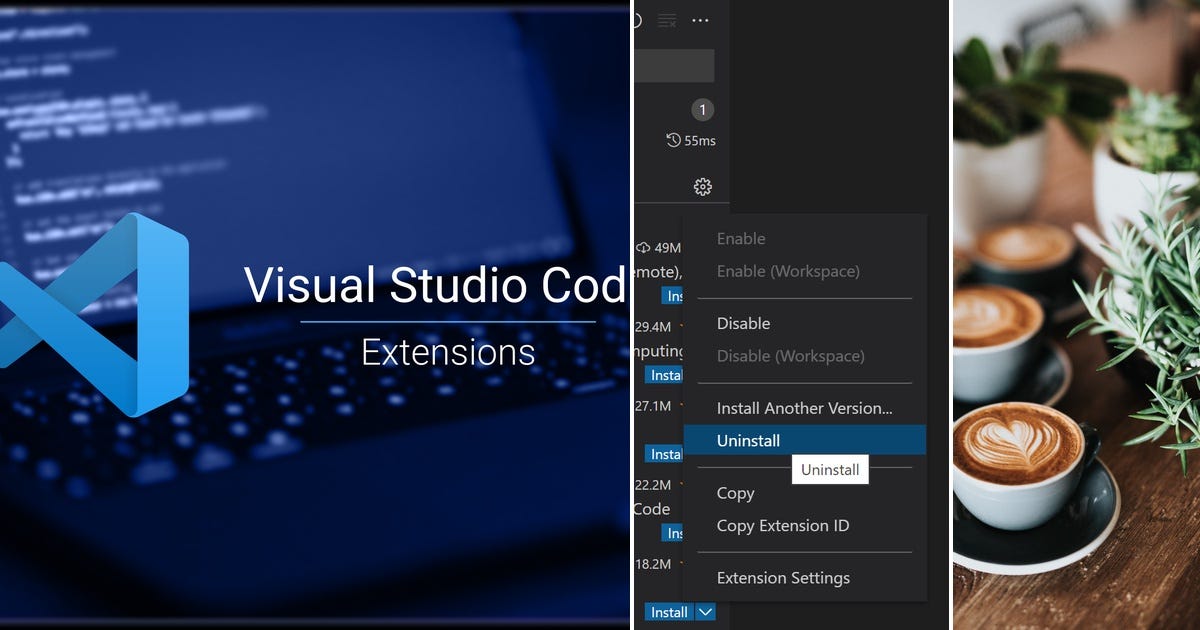Screen dimensions: 1200x630
Task: Click the 18.2M download count
Action: point(653,564)
